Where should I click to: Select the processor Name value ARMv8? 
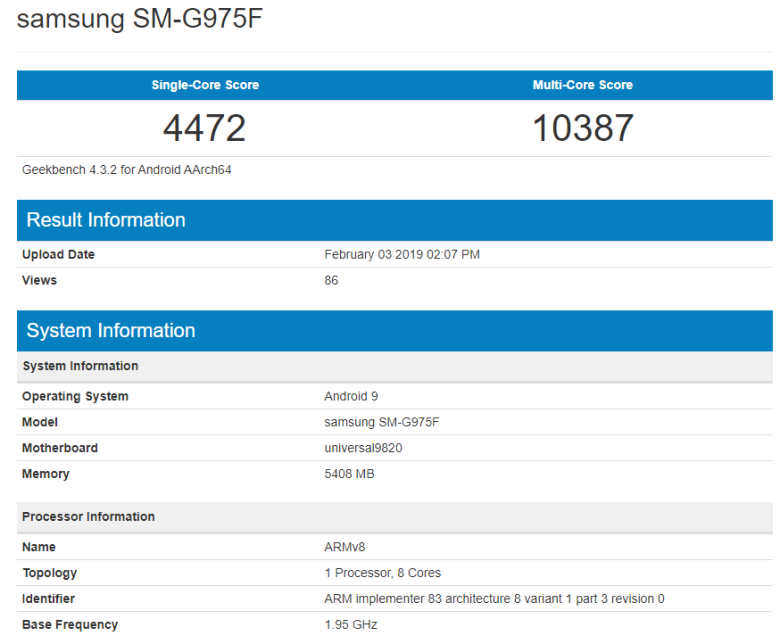pos(344,547)
